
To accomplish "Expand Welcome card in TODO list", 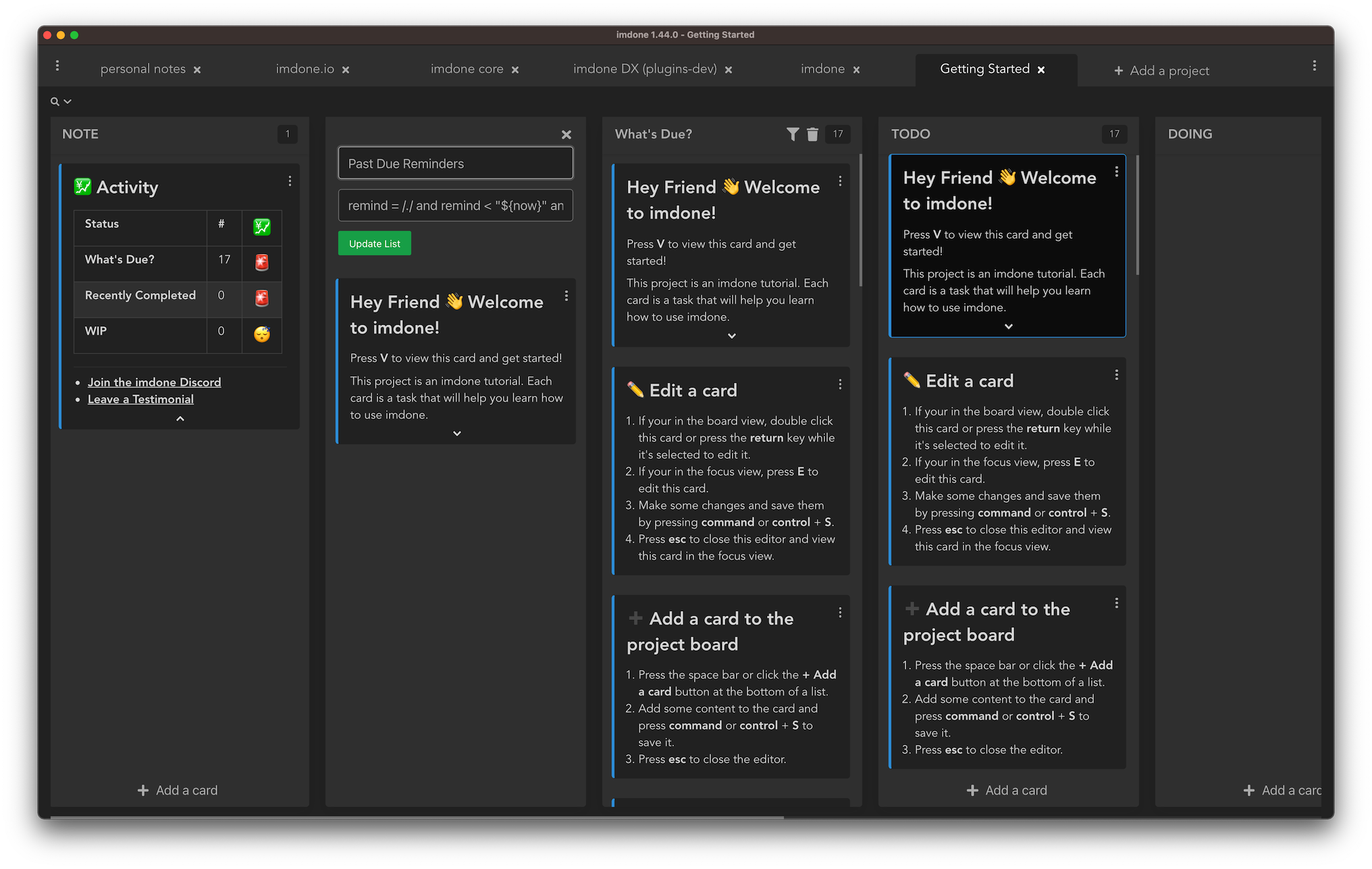I will coord(1009,326).
